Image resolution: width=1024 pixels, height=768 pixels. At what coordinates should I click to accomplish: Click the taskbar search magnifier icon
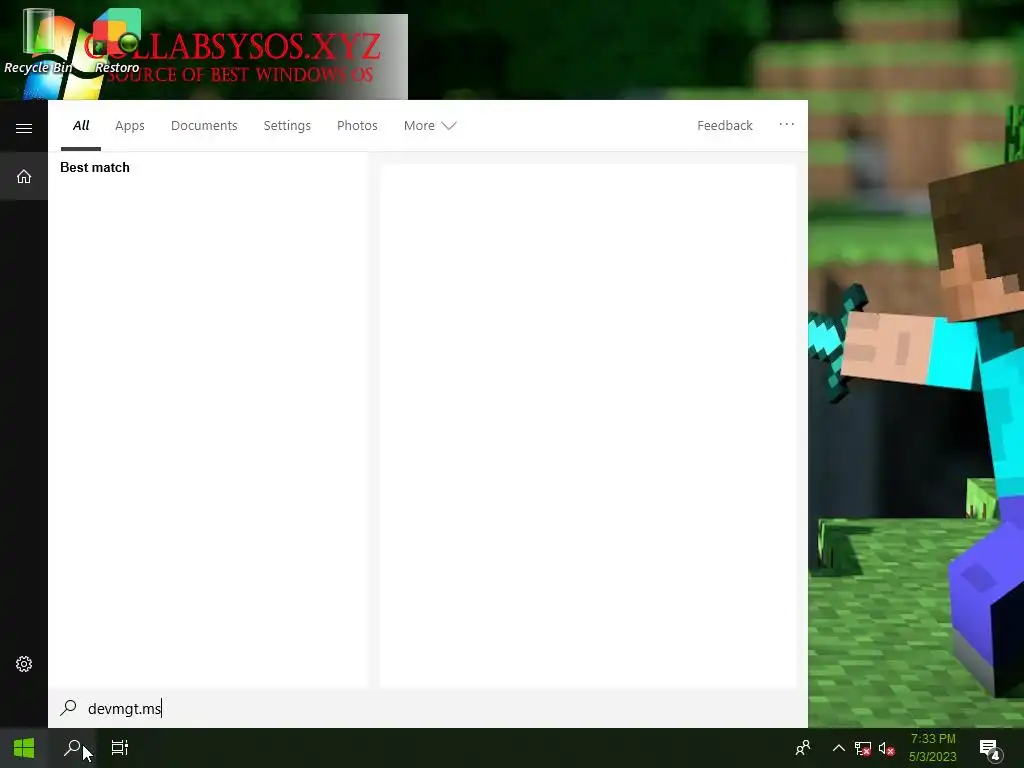click(72, 748)
